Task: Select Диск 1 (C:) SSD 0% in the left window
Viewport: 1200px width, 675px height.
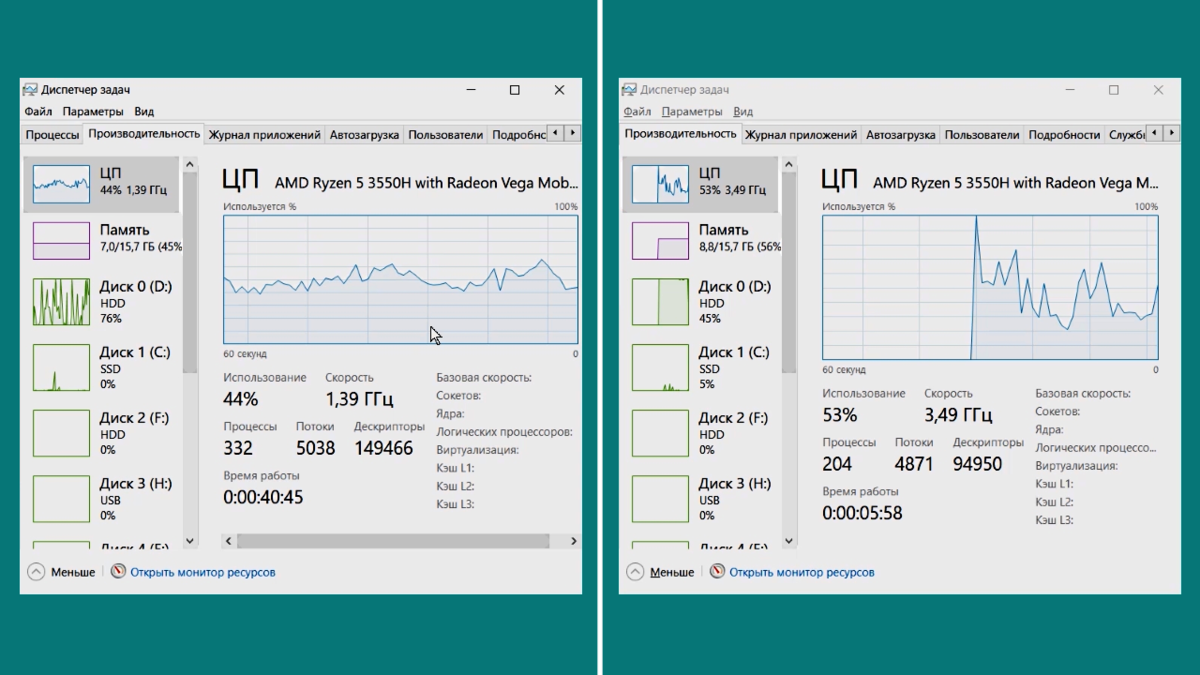Action: (101, 368)
